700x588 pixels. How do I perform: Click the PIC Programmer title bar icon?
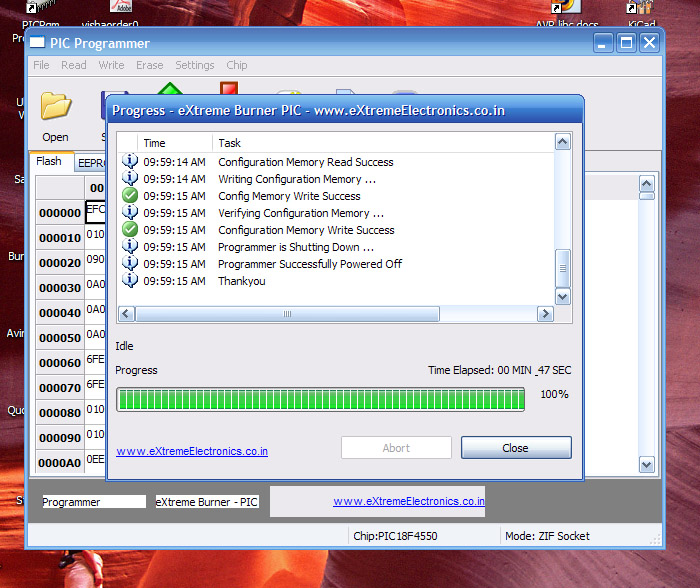tap(37, 42)
